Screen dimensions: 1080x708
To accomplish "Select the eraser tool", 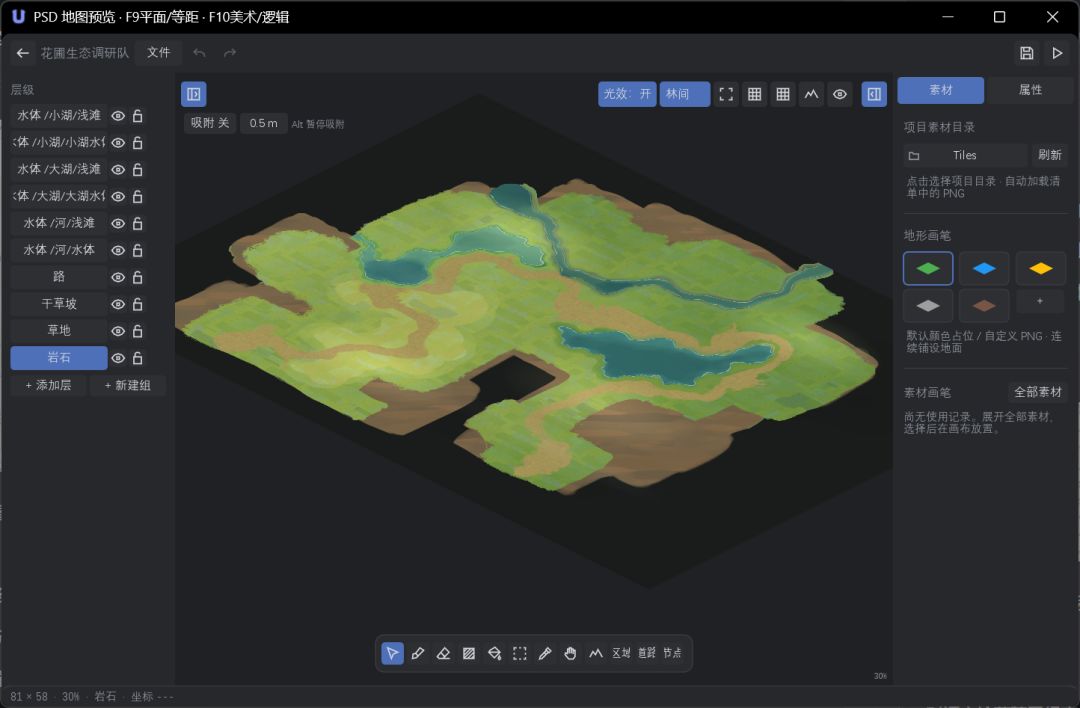I will (x=444, y=653).
